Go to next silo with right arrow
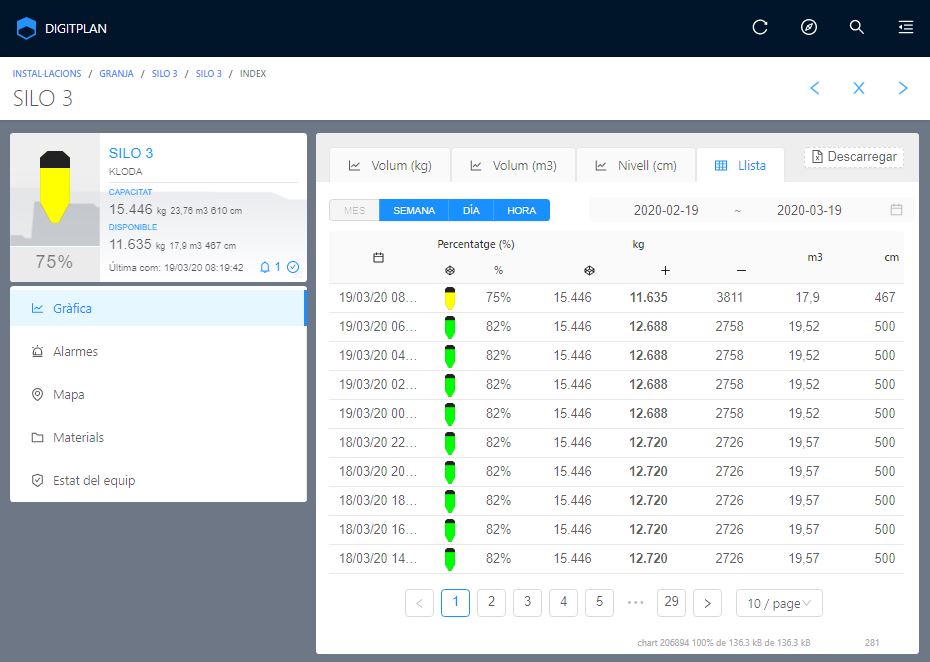 (903, 88)
